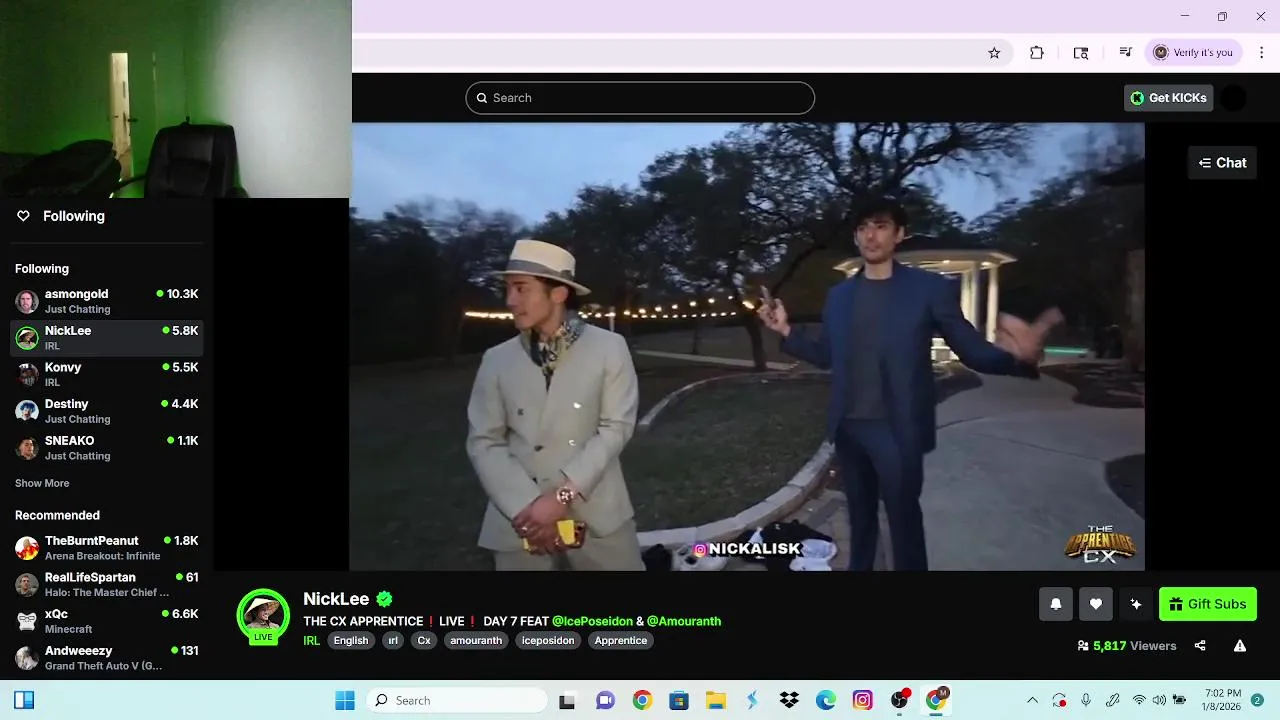This screenshot has width=1280, height=720.
Task: Open OBS Studio from taskbar
Action: tap(900, 700)
